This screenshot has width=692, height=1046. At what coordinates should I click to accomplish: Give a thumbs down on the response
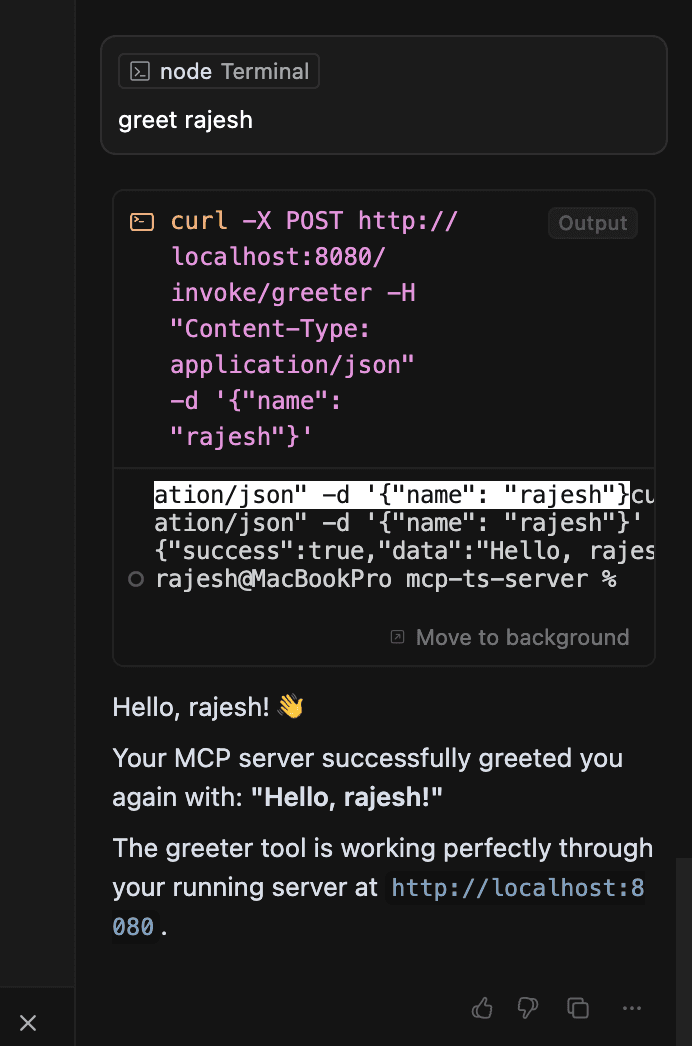(x=527, y=1008)
